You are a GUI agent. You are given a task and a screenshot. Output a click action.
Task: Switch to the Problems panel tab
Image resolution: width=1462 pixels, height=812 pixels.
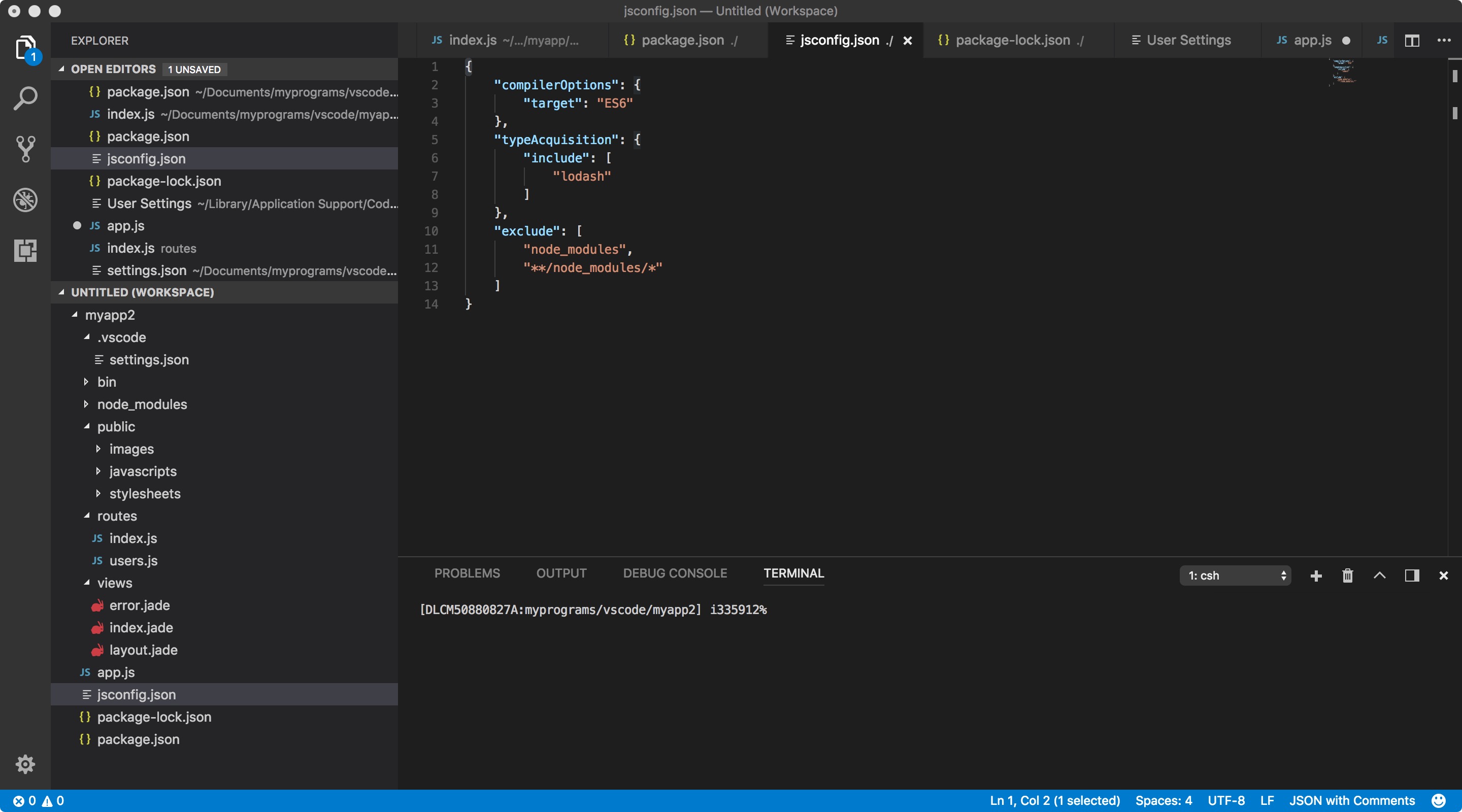click(x=467, y=573)
